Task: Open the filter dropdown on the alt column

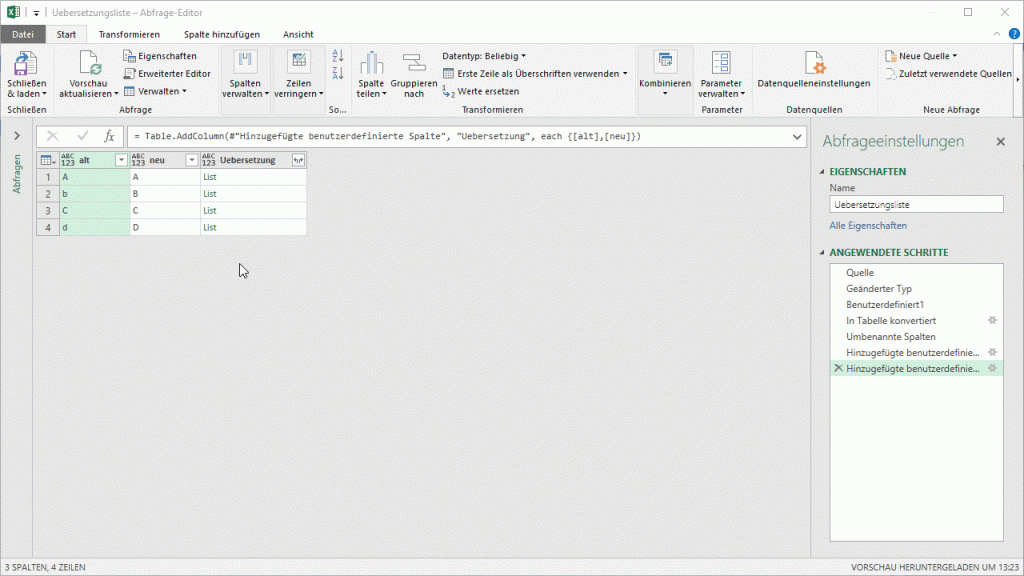Action: 120,159
